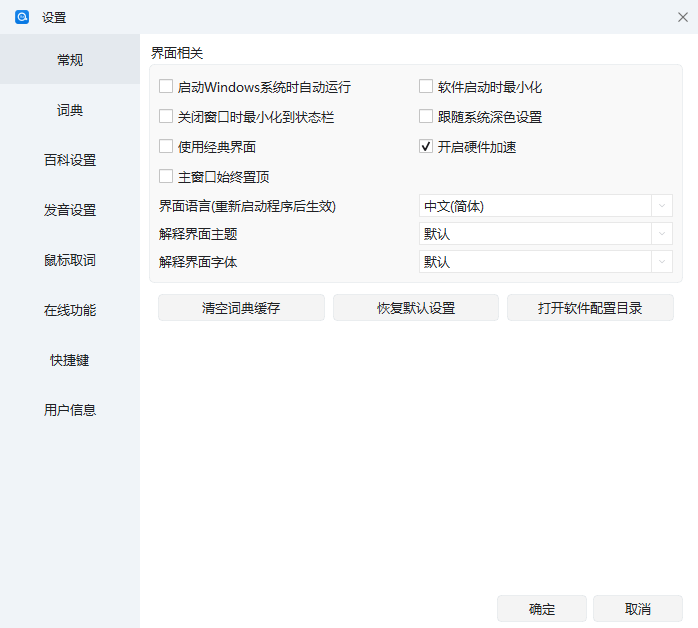Select the 常规 tab
The image size is (698, 628).
tap(70, 59)
